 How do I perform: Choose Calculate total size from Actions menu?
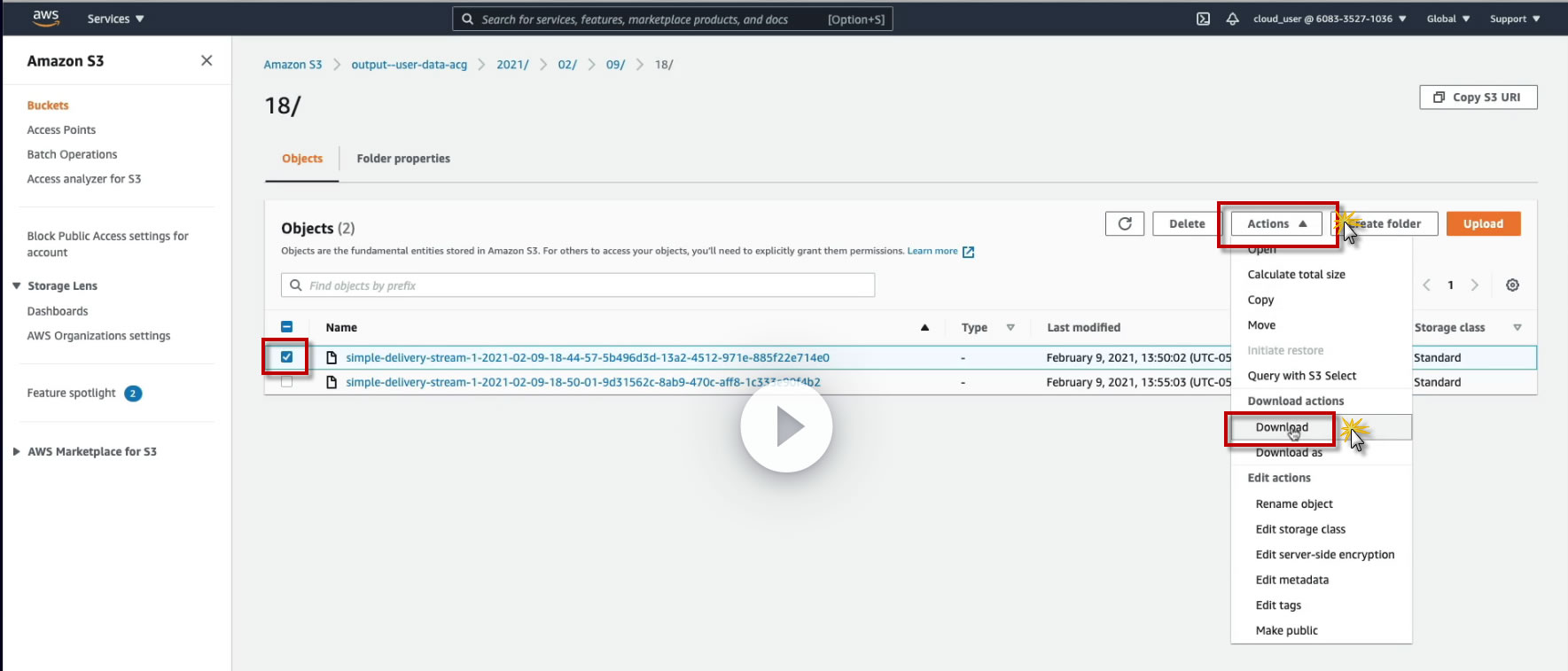click(x=1297, y=275)
